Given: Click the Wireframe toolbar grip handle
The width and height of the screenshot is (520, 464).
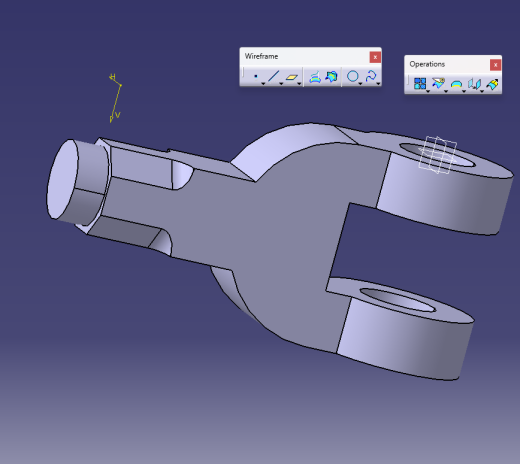Looking at the screenshot, I should pos(243,73).
